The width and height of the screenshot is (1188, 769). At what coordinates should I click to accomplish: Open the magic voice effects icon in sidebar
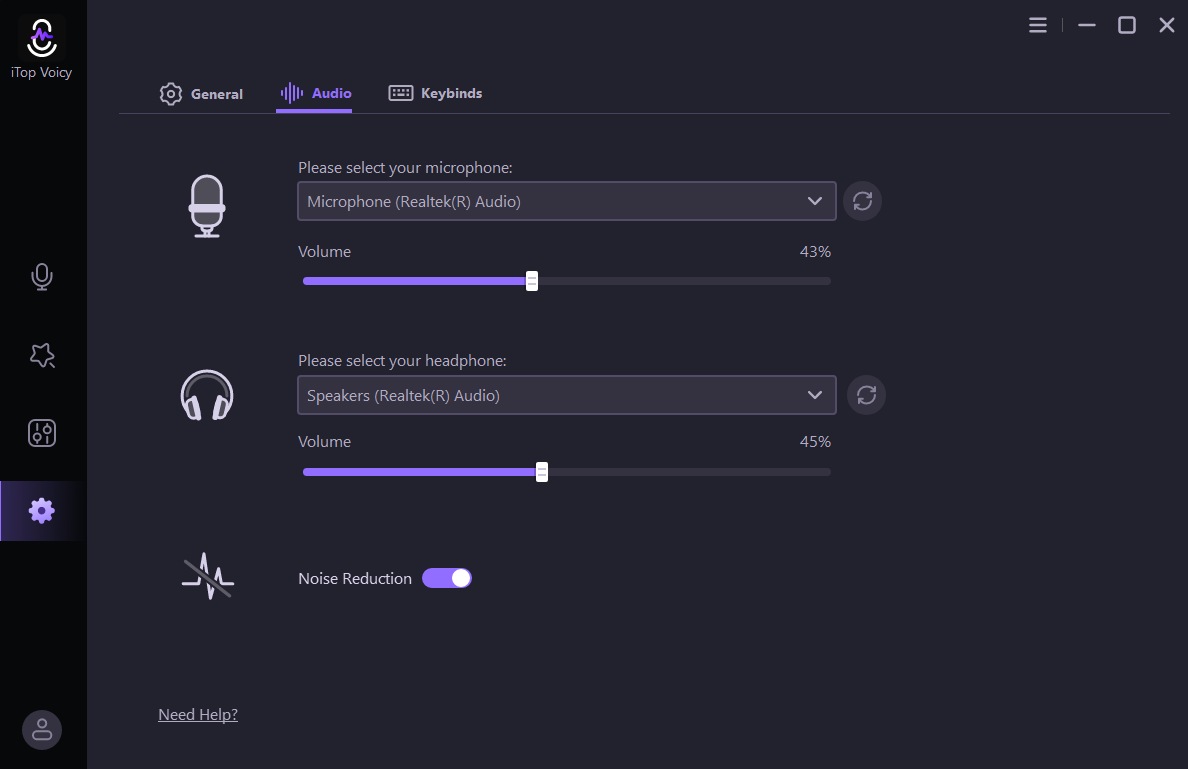coord(41,355)
